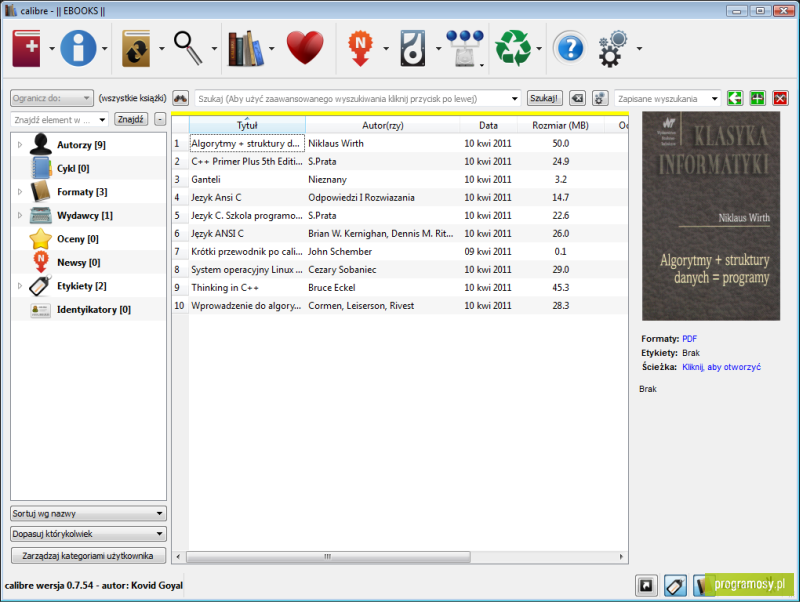Open the Dopasuj którykolwiek dropdown
800x602 pixels.
pyautogui.click(x=88, y=534)
